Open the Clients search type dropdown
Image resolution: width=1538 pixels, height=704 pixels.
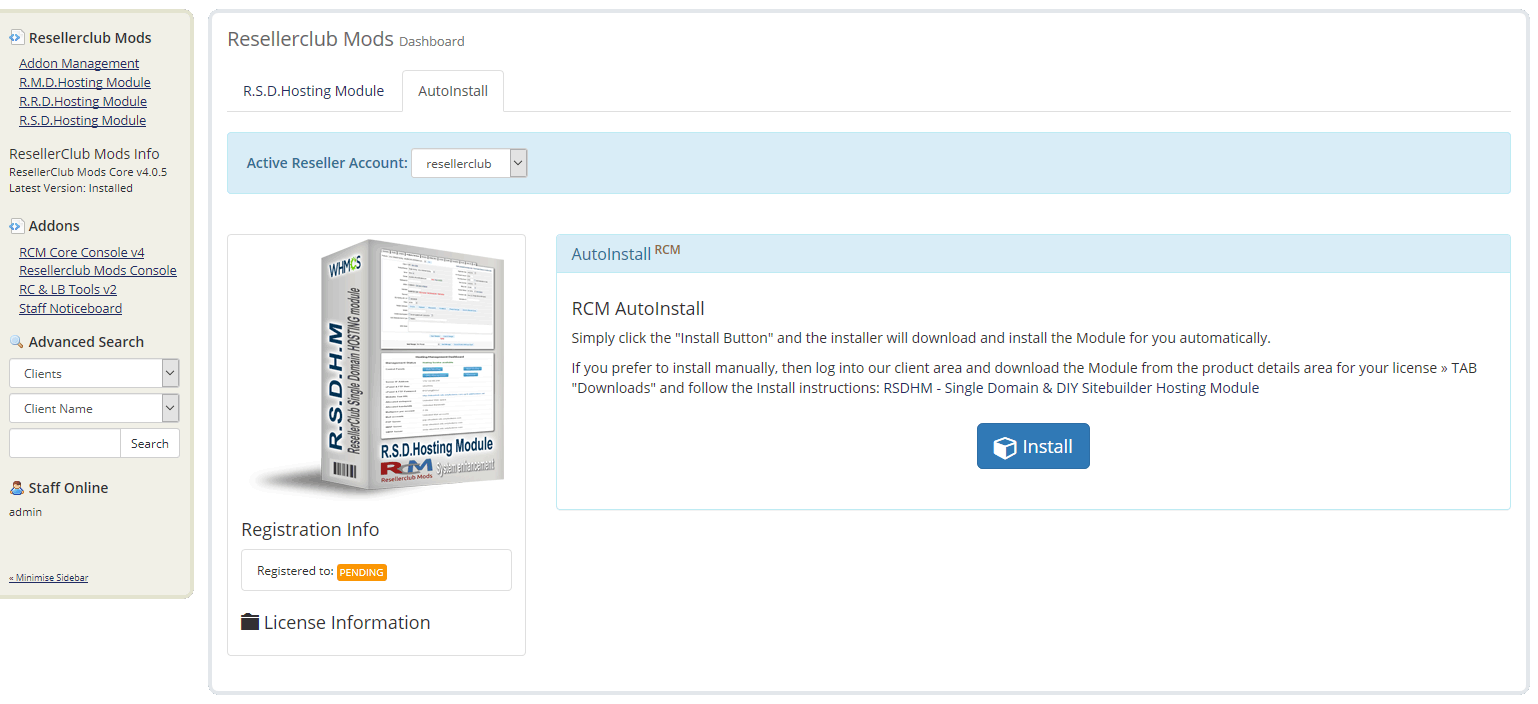94,373
